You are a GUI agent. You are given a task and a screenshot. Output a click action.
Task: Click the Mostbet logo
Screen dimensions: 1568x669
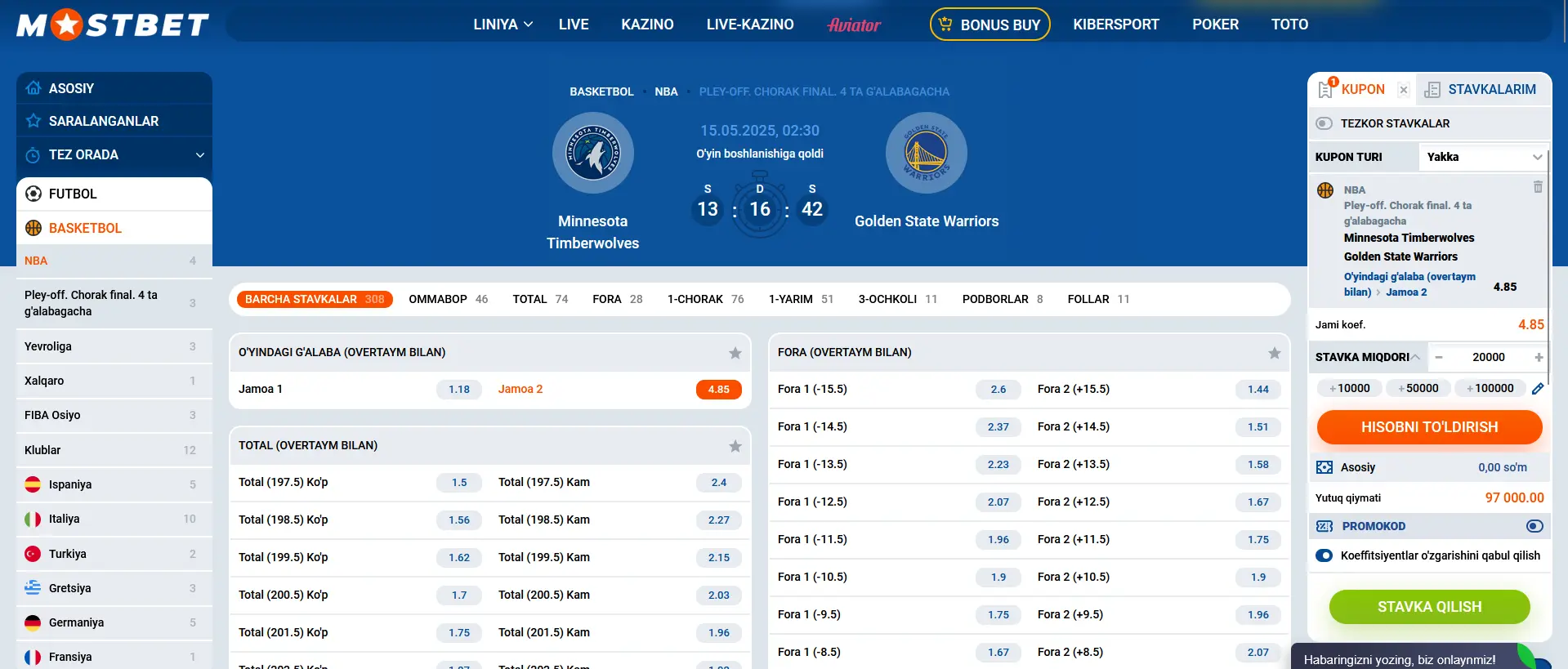tap(113, 25)
